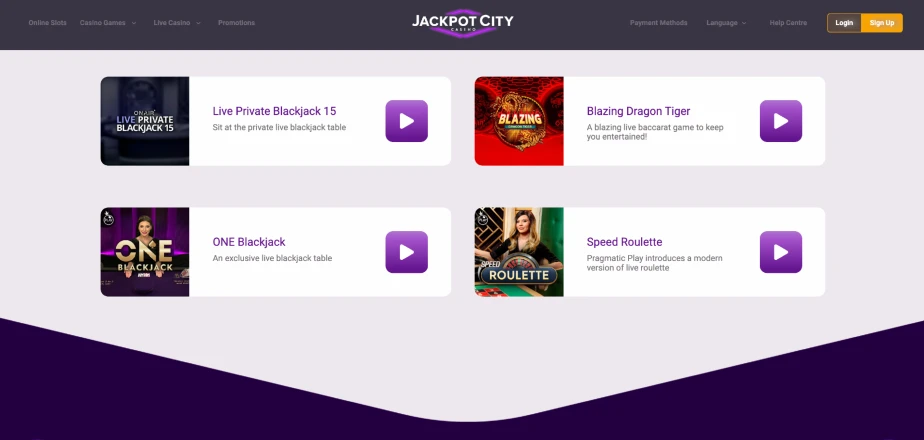The height and width of the screenshot is (440, 924).
Task: Open the Language dropdown
Action: (726, 23)
